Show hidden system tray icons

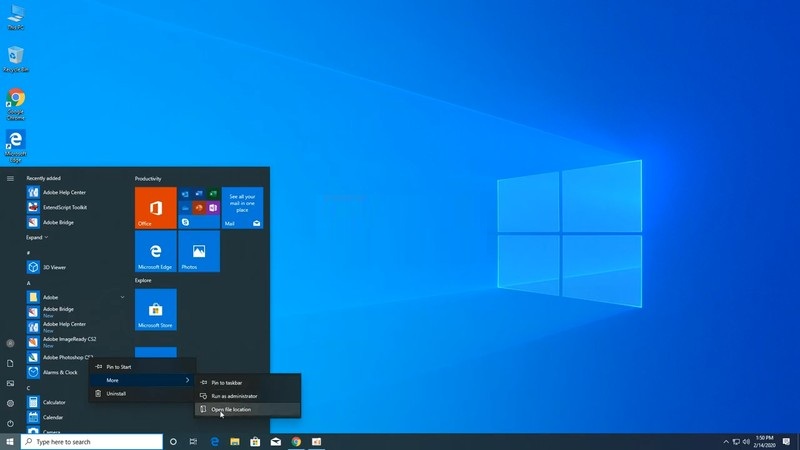coord(725,441)
